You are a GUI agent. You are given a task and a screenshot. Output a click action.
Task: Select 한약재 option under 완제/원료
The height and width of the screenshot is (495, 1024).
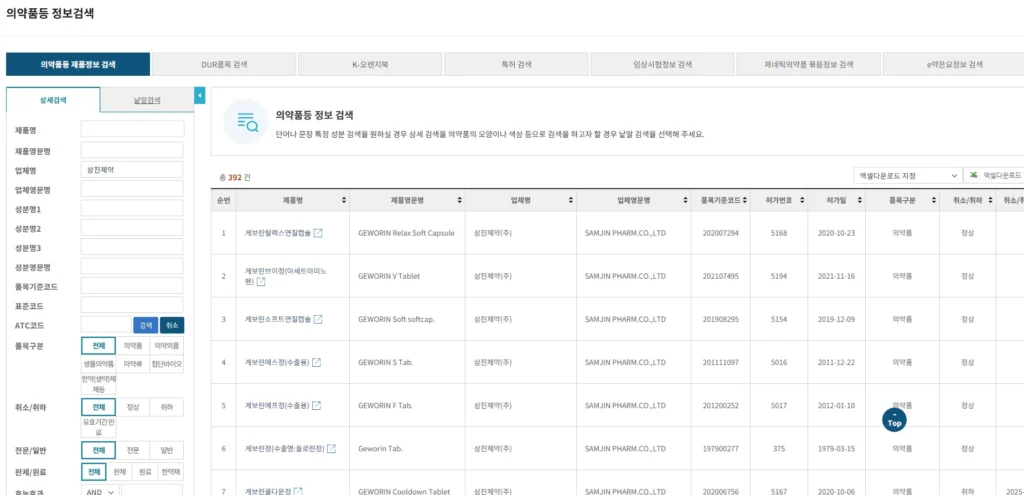click(x=170, y=471)
